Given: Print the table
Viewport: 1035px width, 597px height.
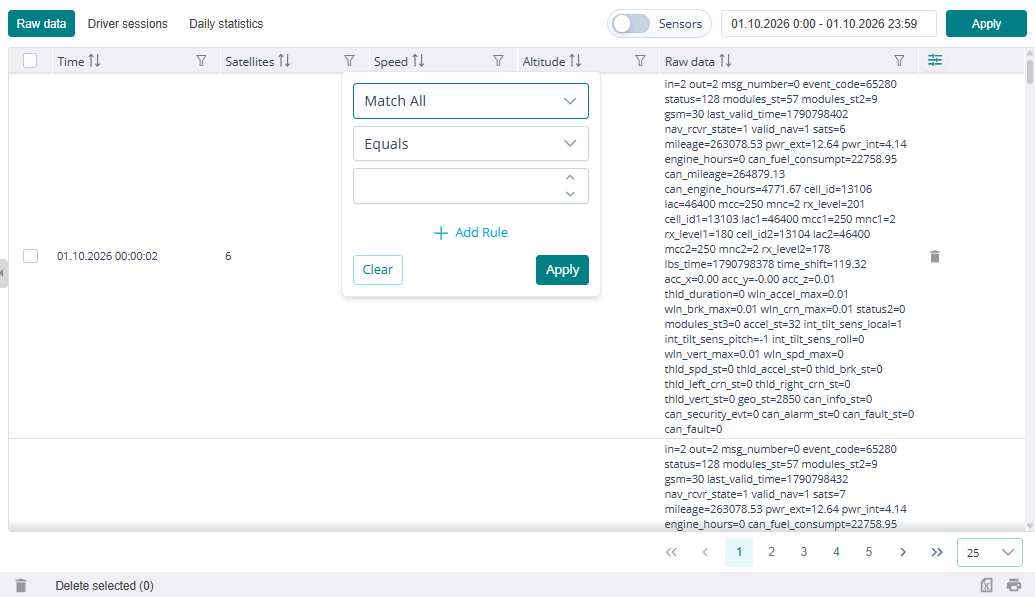Looking at the screenshot, I should click(1014, 585).
